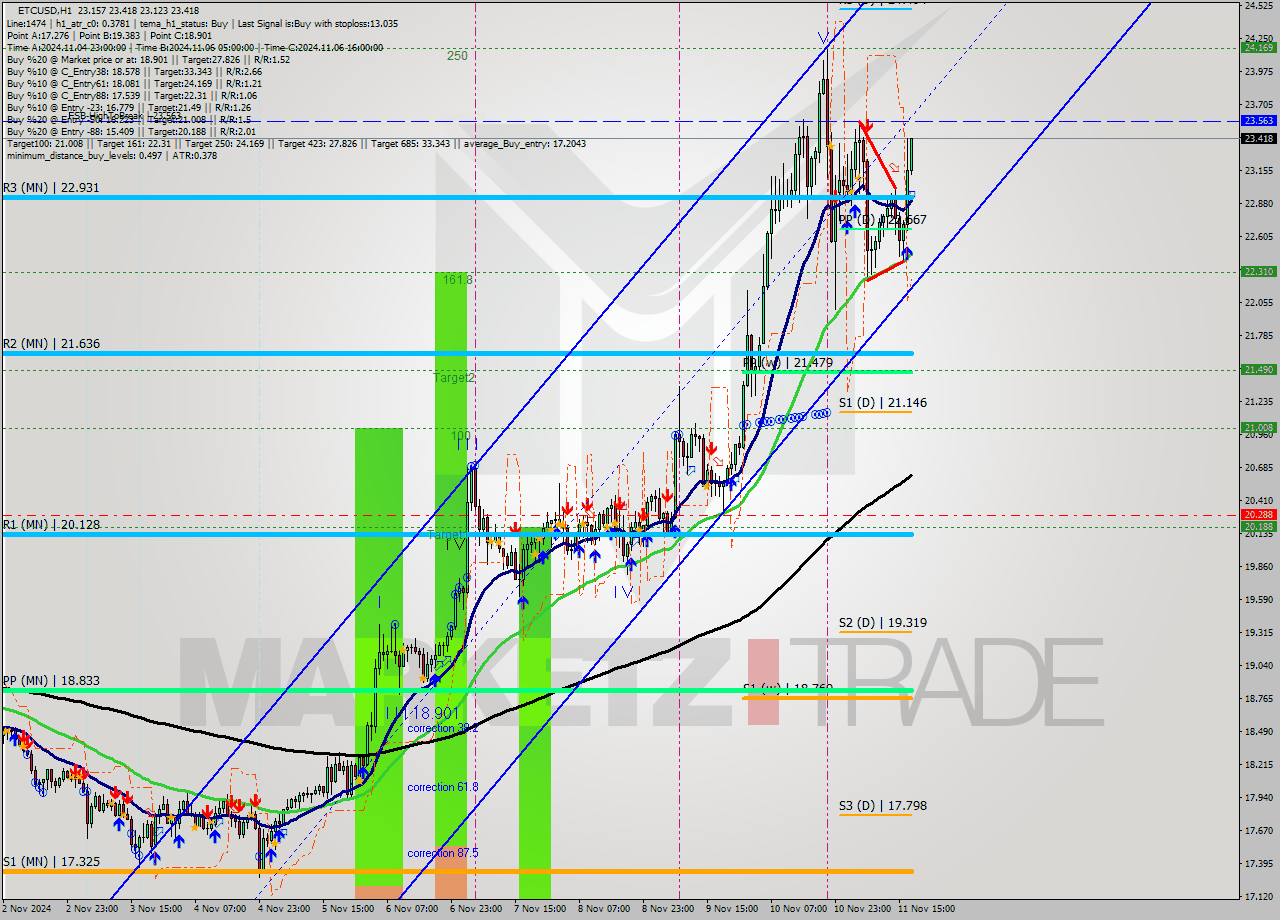Click the 'S1 (D) | 21.146' daily support label
The height and width of the screenshot is (920, 1280).
point(882,402)
